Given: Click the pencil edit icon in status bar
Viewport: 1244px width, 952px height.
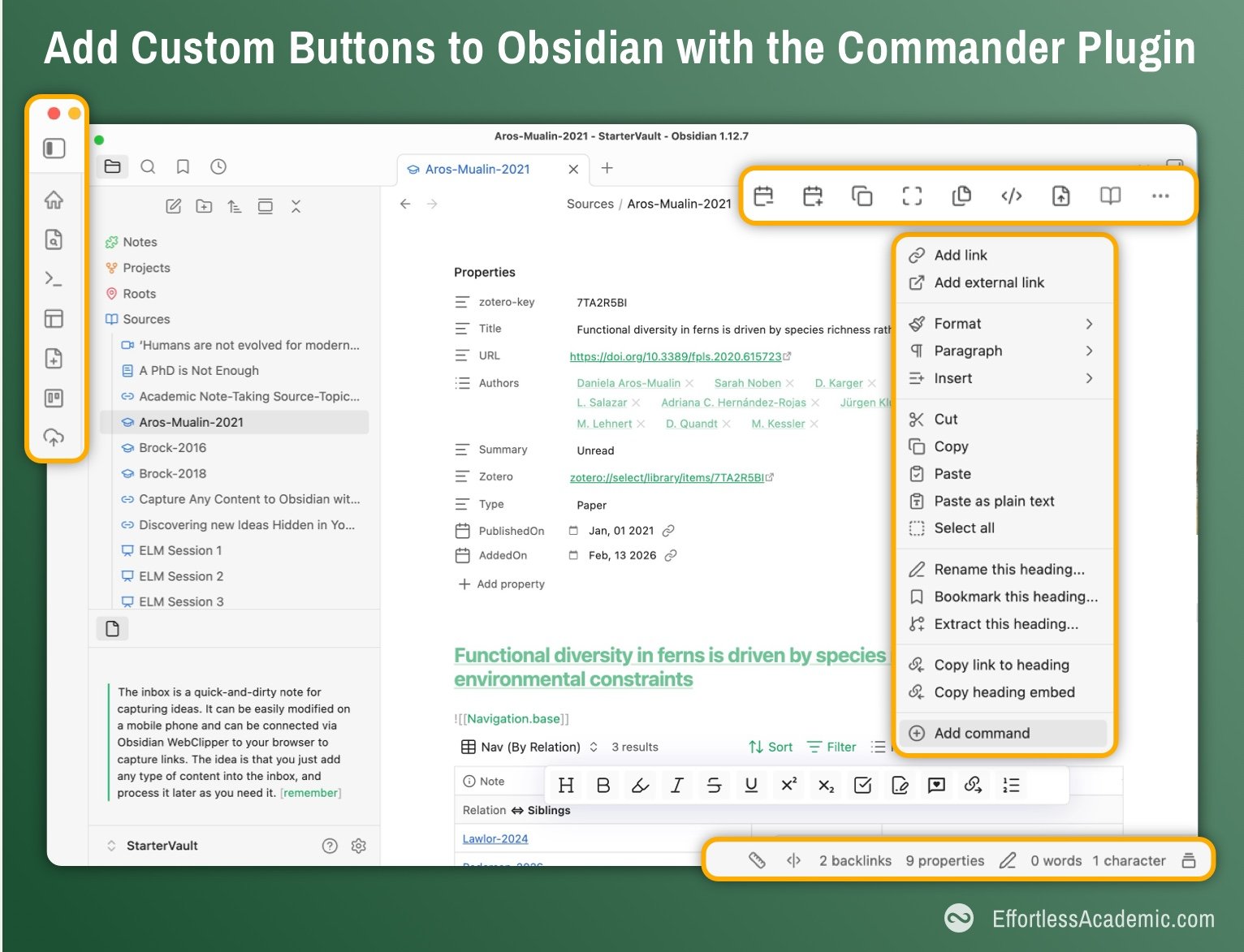Looking at the screenshot, I should coord(1008,860).
